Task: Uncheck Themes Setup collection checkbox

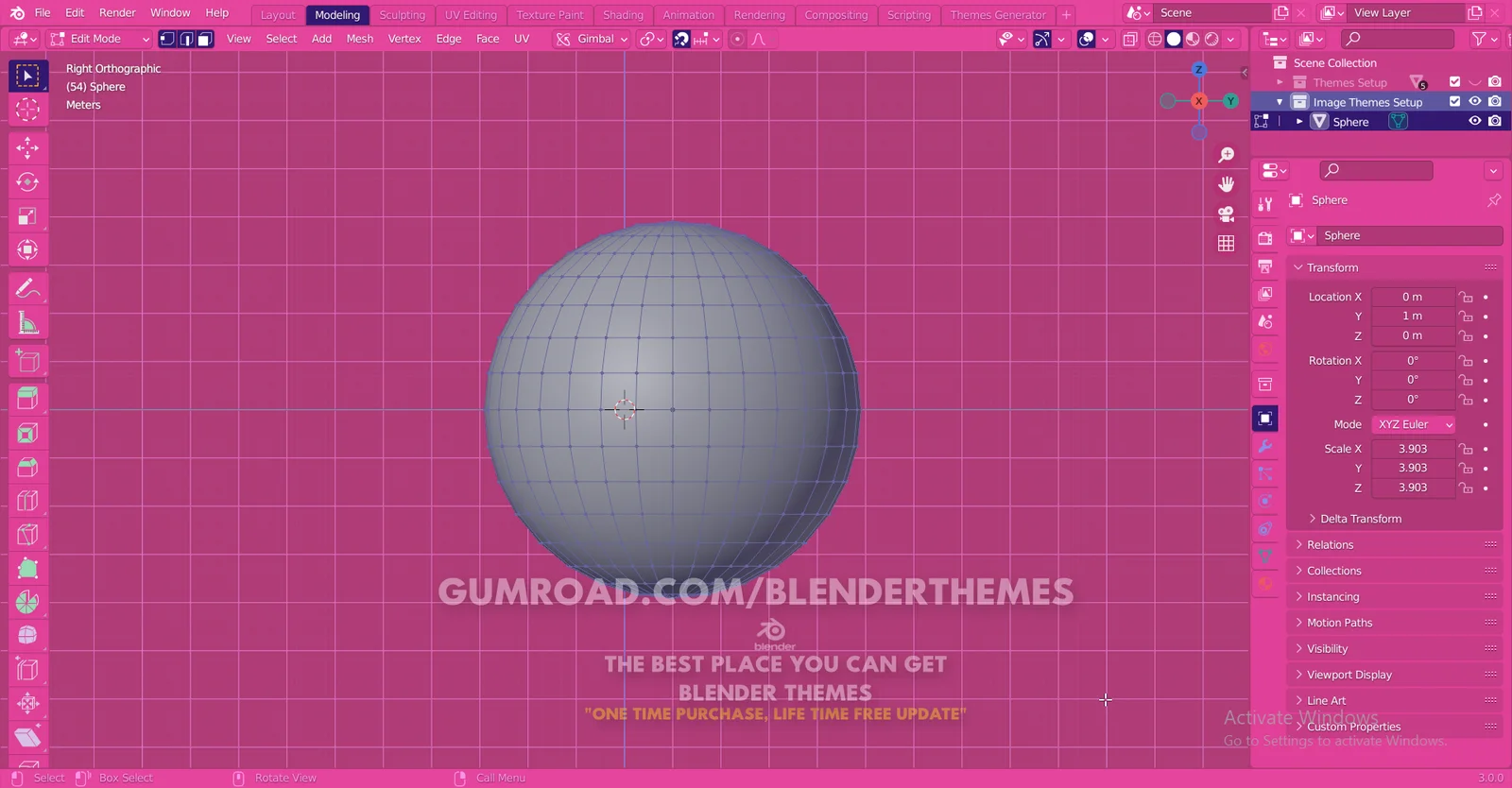Action: click(x=1455, y=82)
